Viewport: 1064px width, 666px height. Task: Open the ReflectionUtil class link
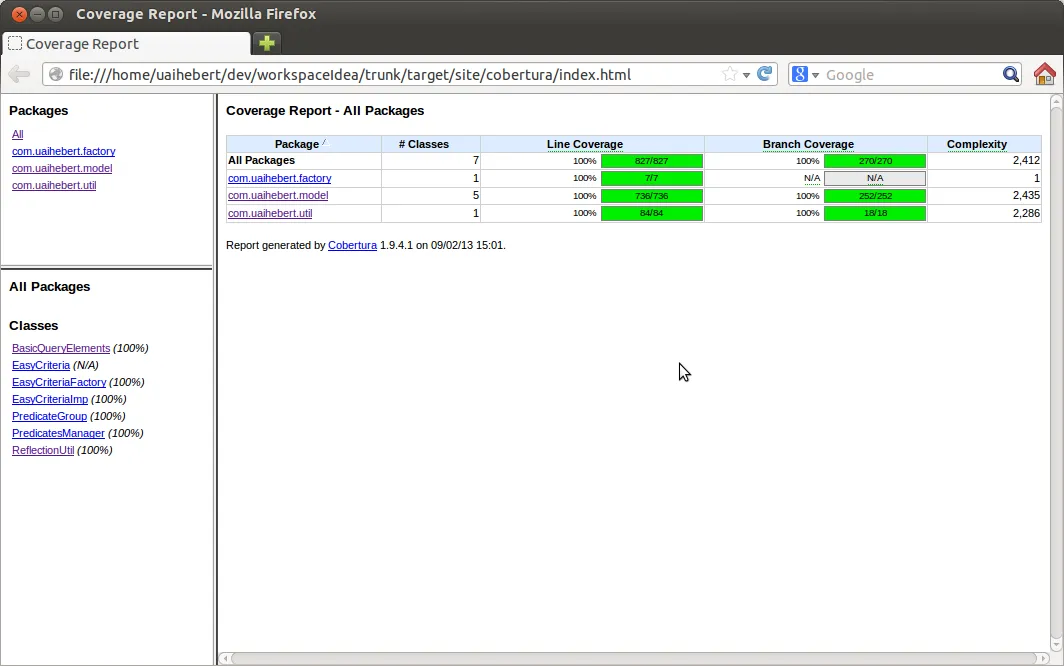(x=43, y=450)
